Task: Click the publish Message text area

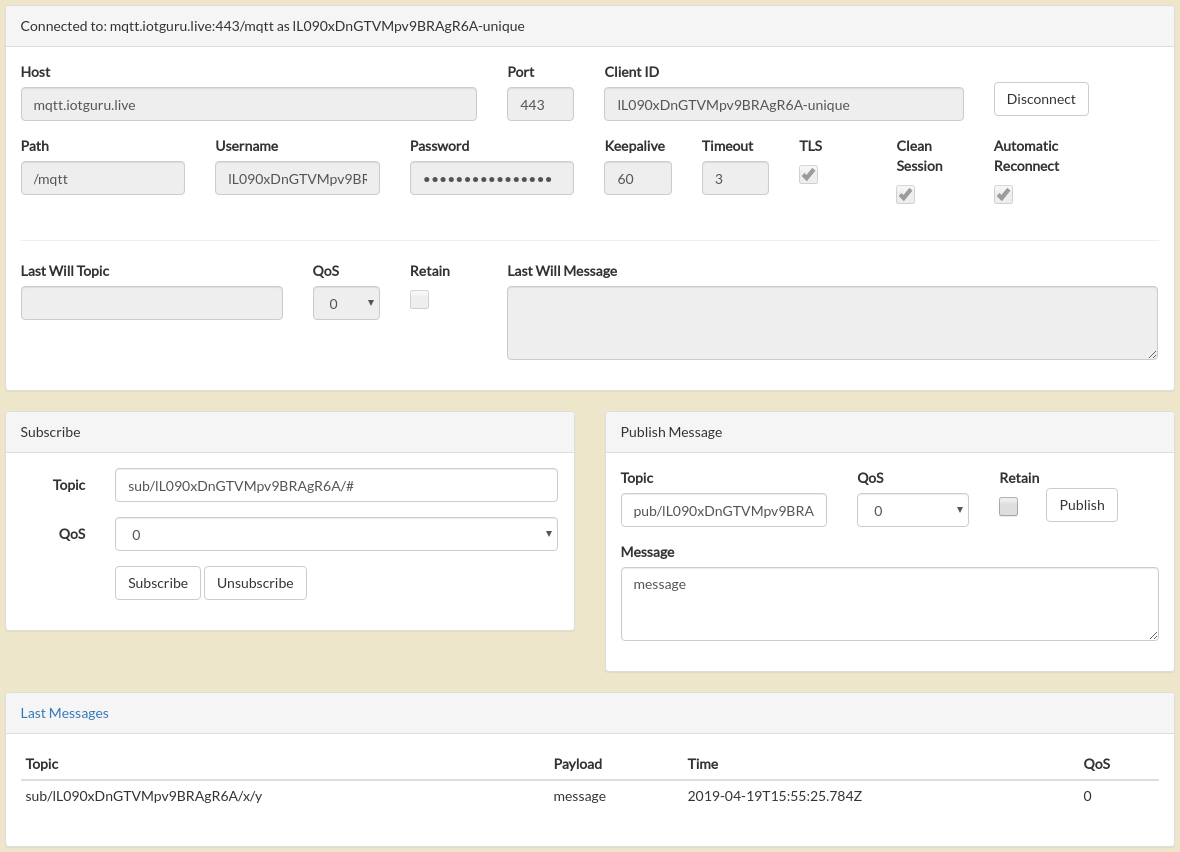Action: [889, 604]
